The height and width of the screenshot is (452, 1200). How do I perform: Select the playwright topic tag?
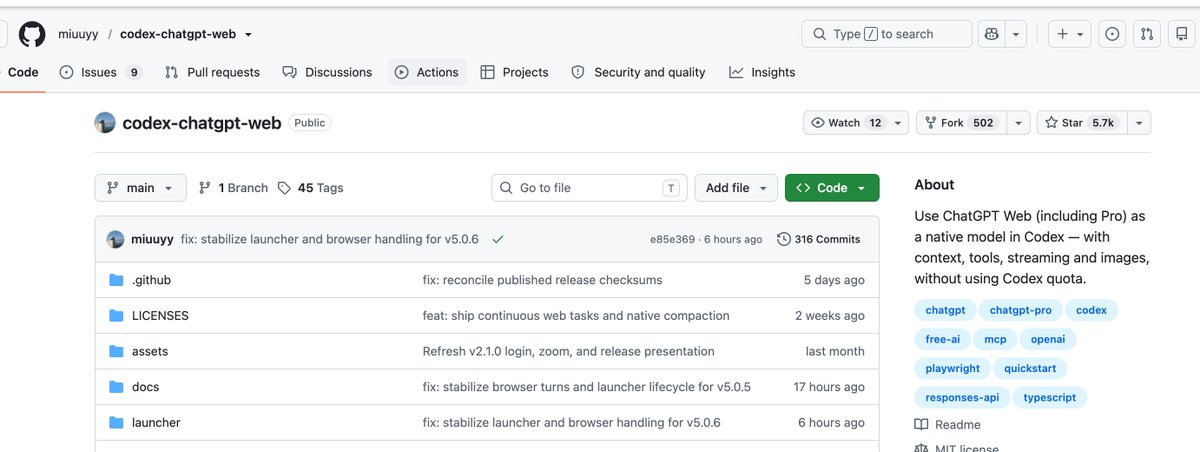[x=952, y=368]
